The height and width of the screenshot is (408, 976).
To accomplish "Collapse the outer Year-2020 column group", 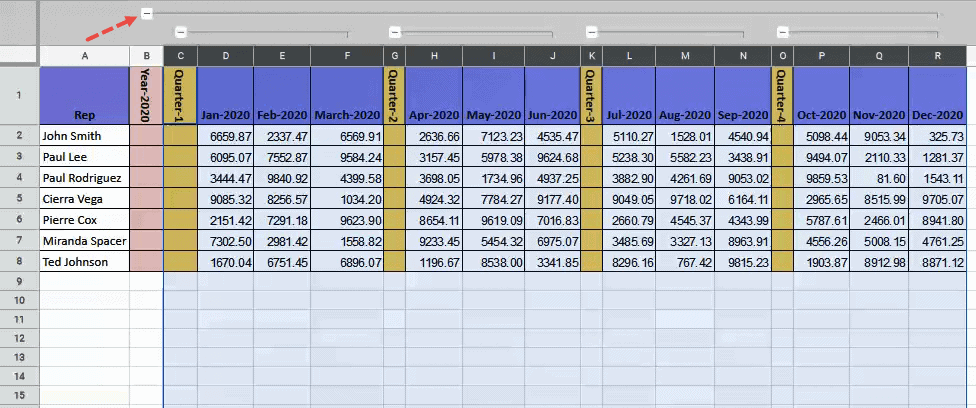I will 147,14.
